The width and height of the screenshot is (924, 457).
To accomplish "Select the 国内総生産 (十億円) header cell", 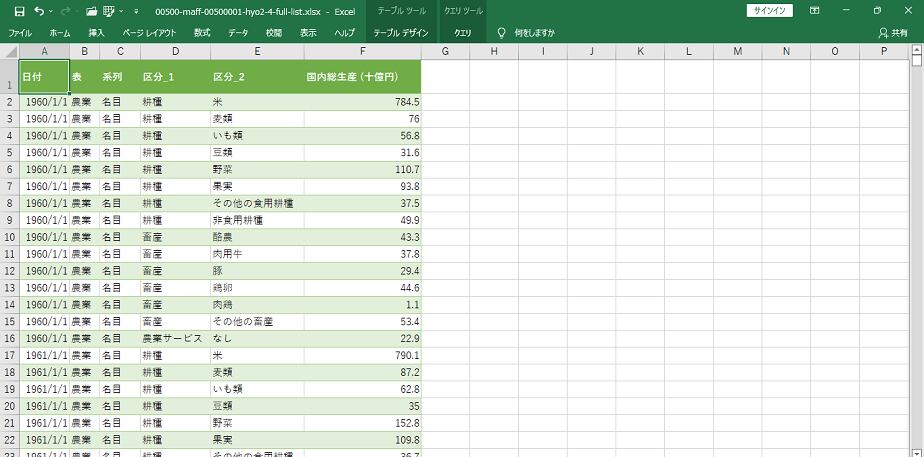I will pyautogui.click(x=351, y=77).
